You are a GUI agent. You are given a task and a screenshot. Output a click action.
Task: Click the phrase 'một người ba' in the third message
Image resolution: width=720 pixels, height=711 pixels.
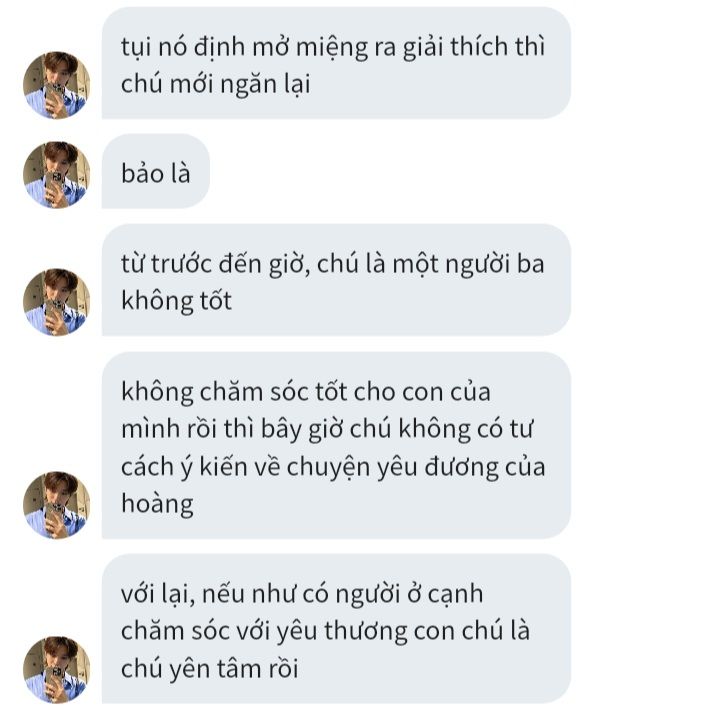[468, 265]
